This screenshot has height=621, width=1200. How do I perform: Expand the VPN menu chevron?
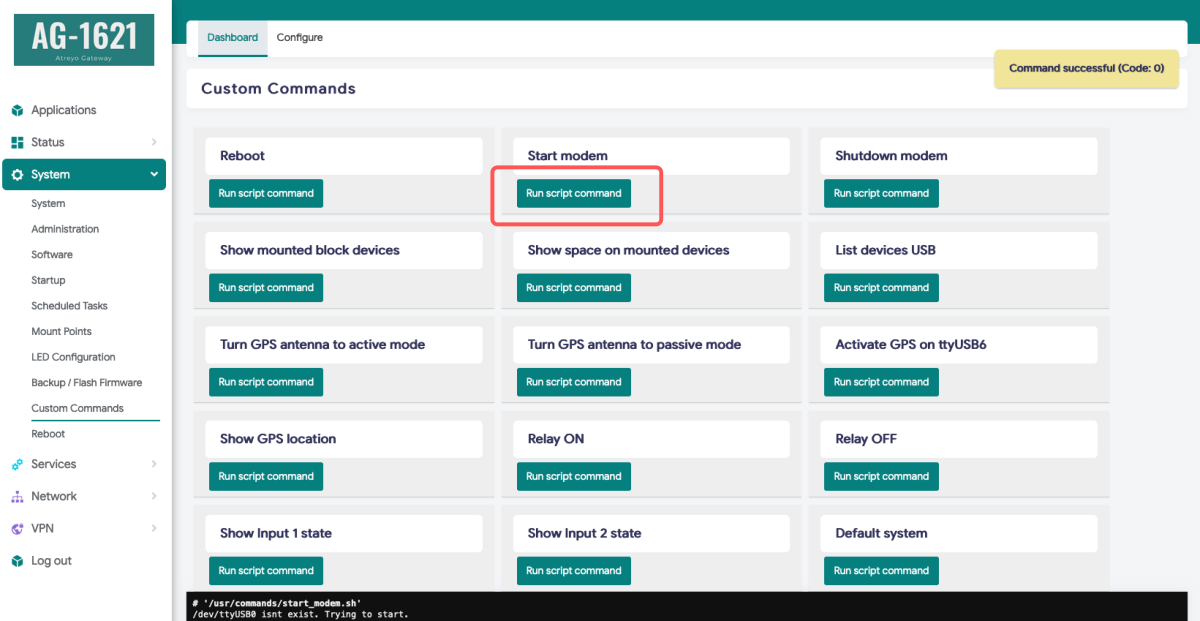point(154,528)
